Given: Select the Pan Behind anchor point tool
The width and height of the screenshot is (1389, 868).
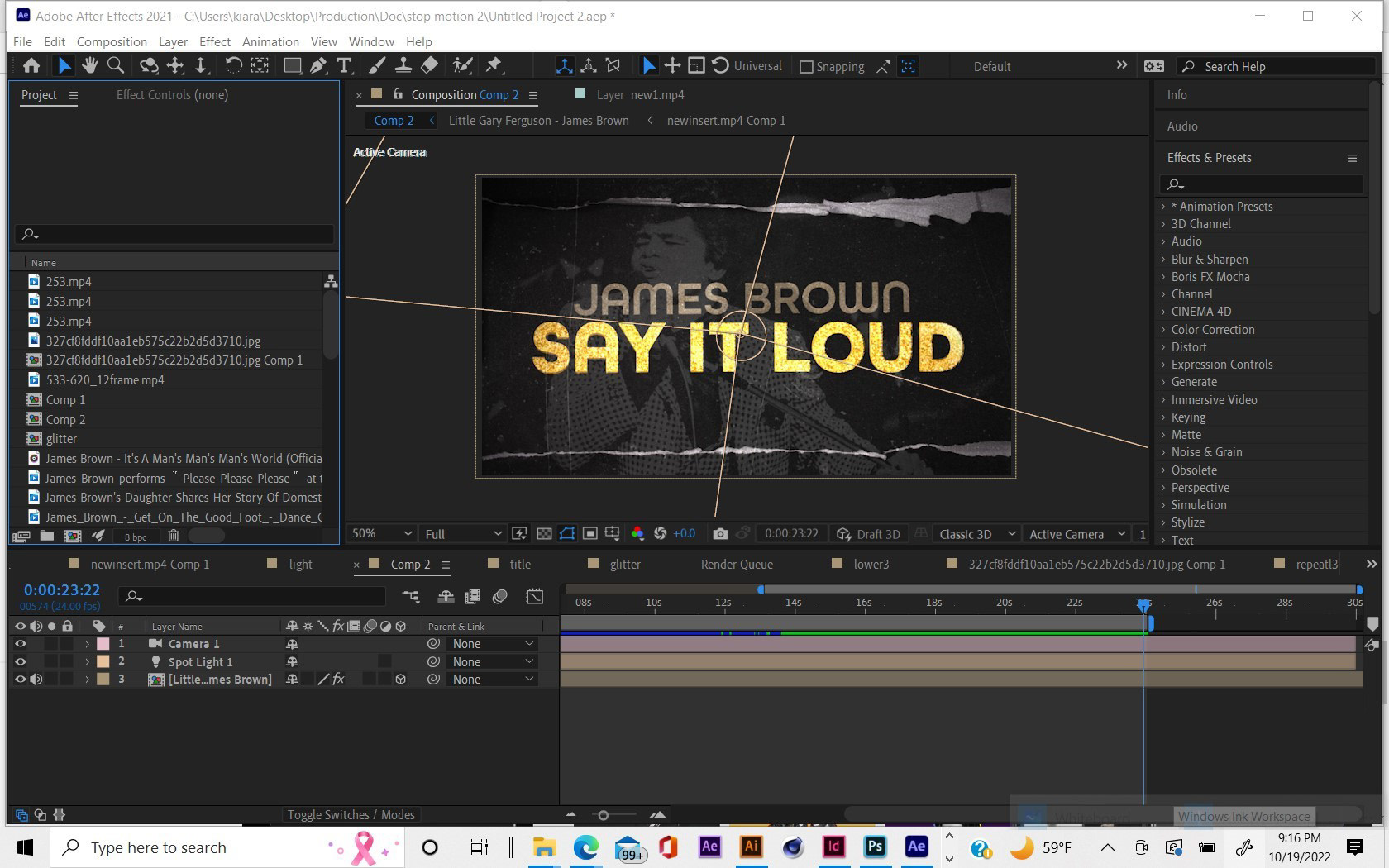Looking at the screenshot, I should (260, 66).
